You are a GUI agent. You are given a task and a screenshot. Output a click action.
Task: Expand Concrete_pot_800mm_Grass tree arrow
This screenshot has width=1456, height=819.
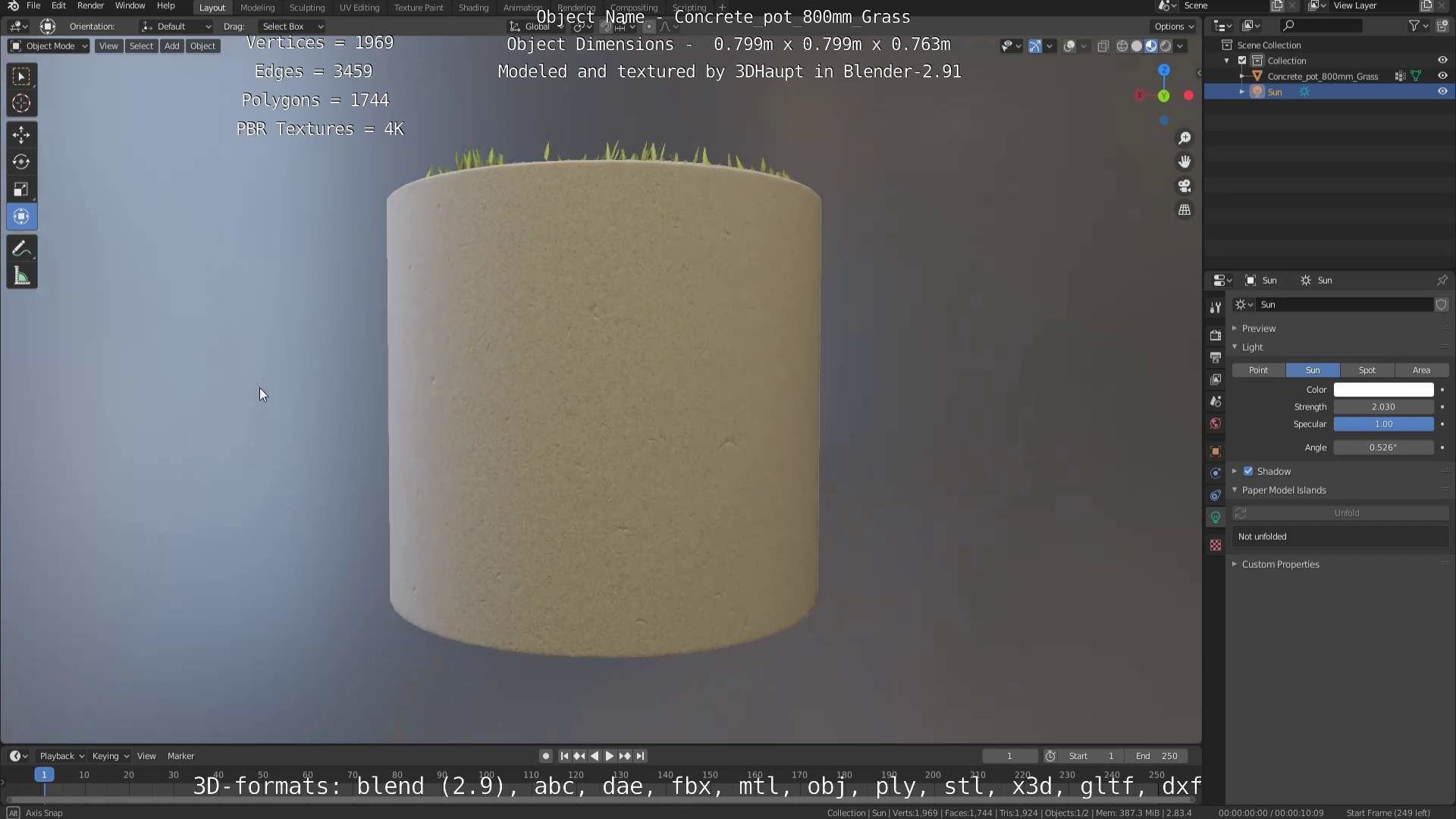pos(1242,76)
